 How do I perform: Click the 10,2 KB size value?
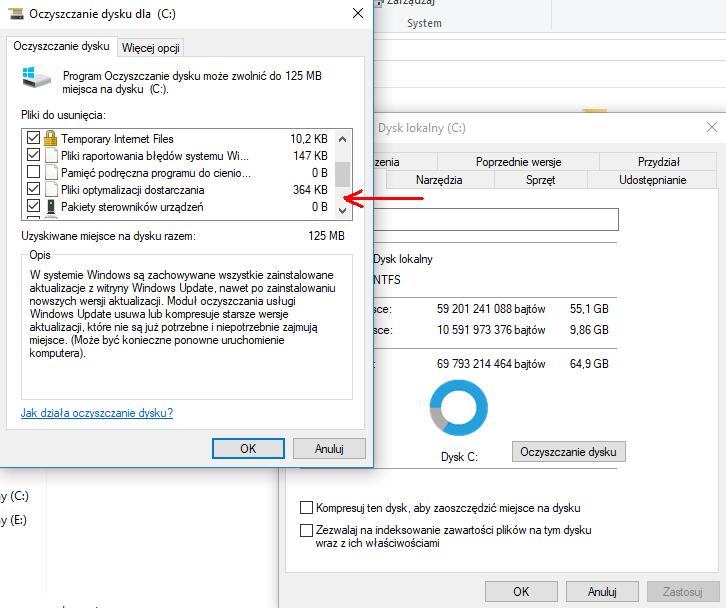pos(309,138)
